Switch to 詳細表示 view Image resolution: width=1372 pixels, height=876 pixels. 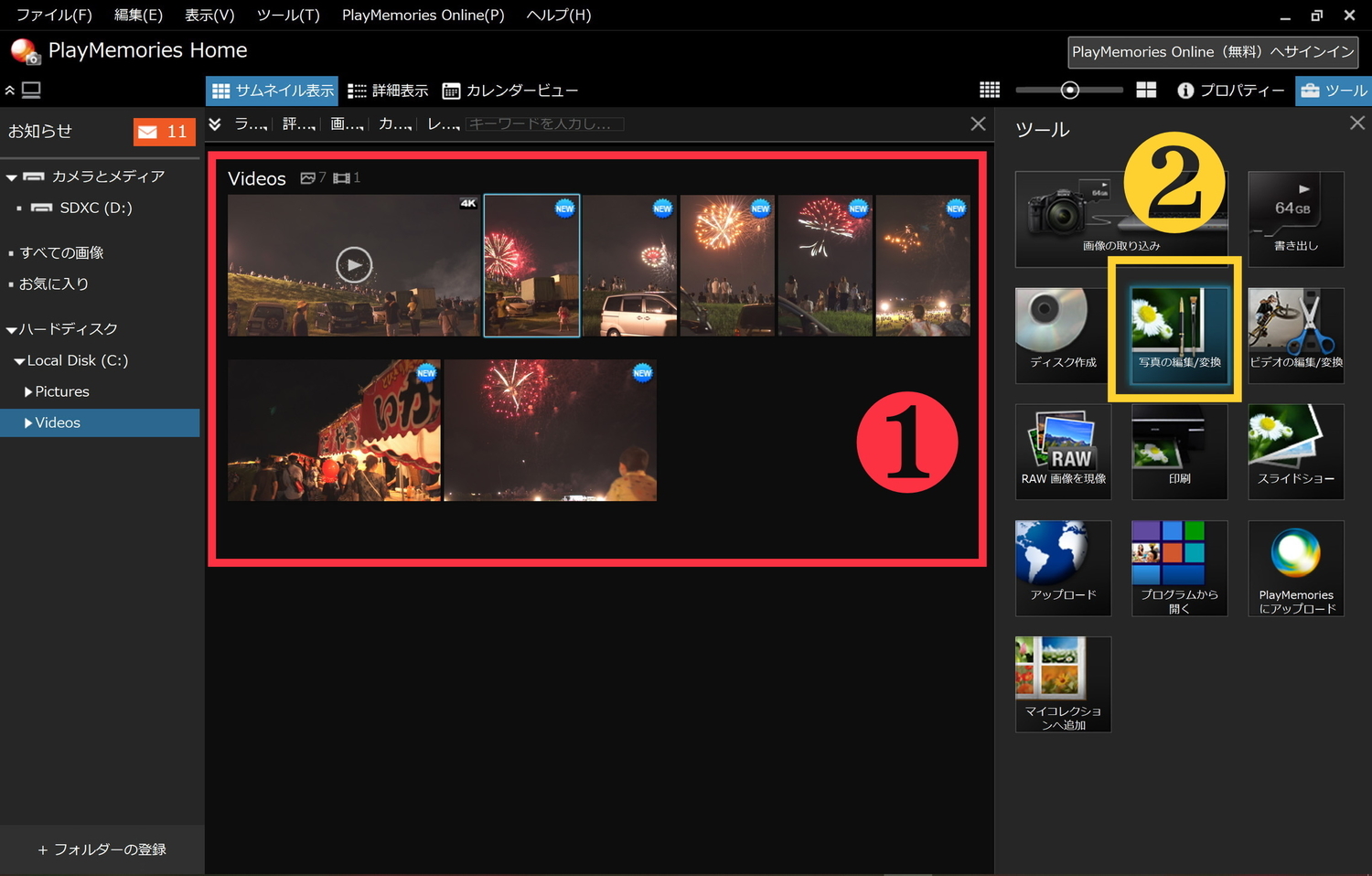389,91
